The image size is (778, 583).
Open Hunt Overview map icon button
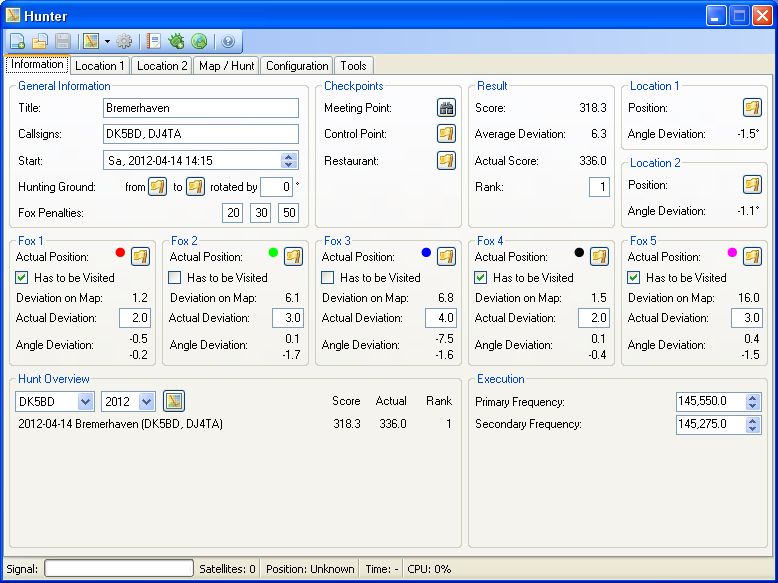coord(174,401)
